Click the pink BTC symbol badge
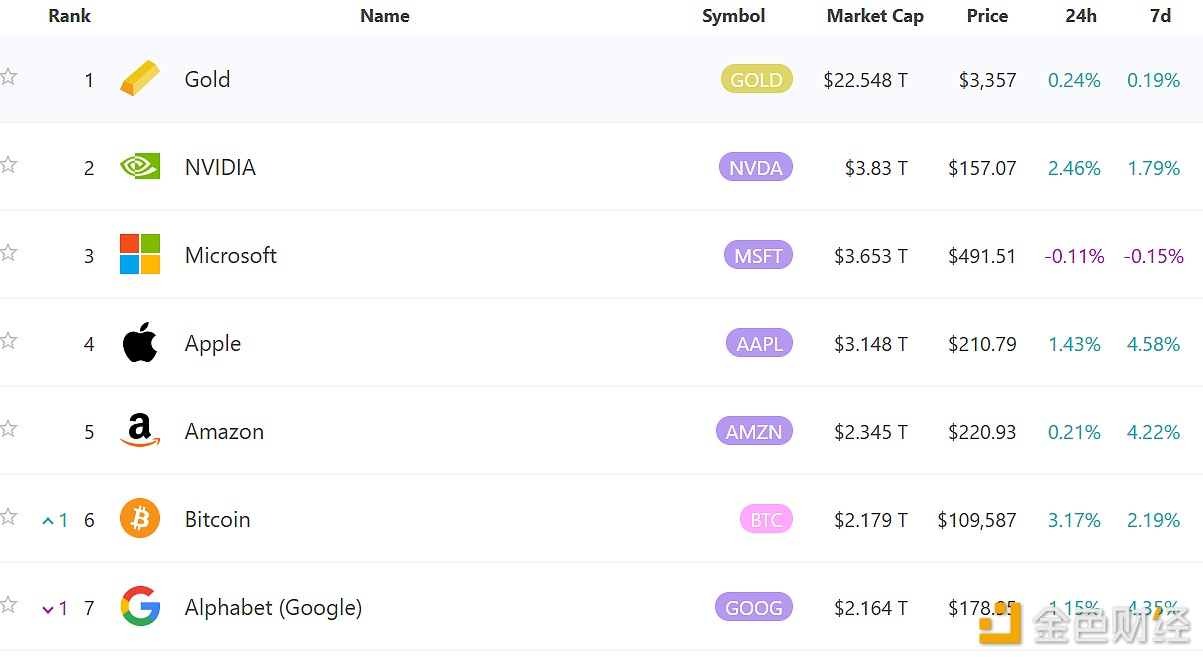The image size is (1203, 657). pos(765,520)
